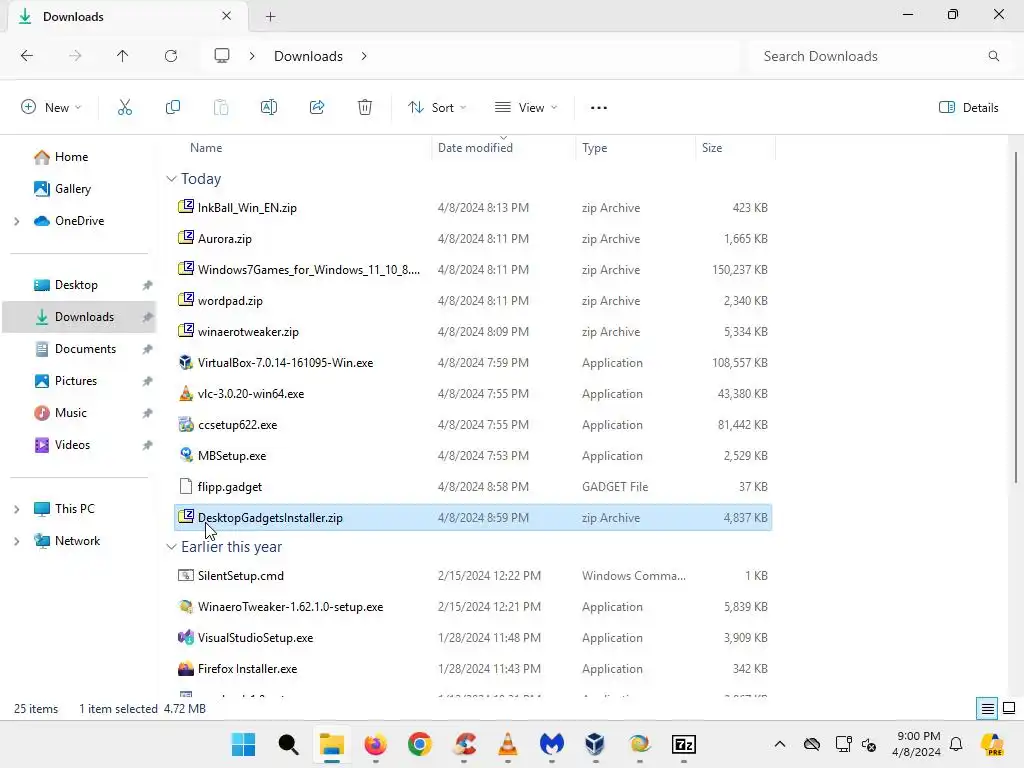The width and height of the screenshot is (1024, 768).
Task: Open 7-Zip from the taskbar
Action: click(684, 744)
